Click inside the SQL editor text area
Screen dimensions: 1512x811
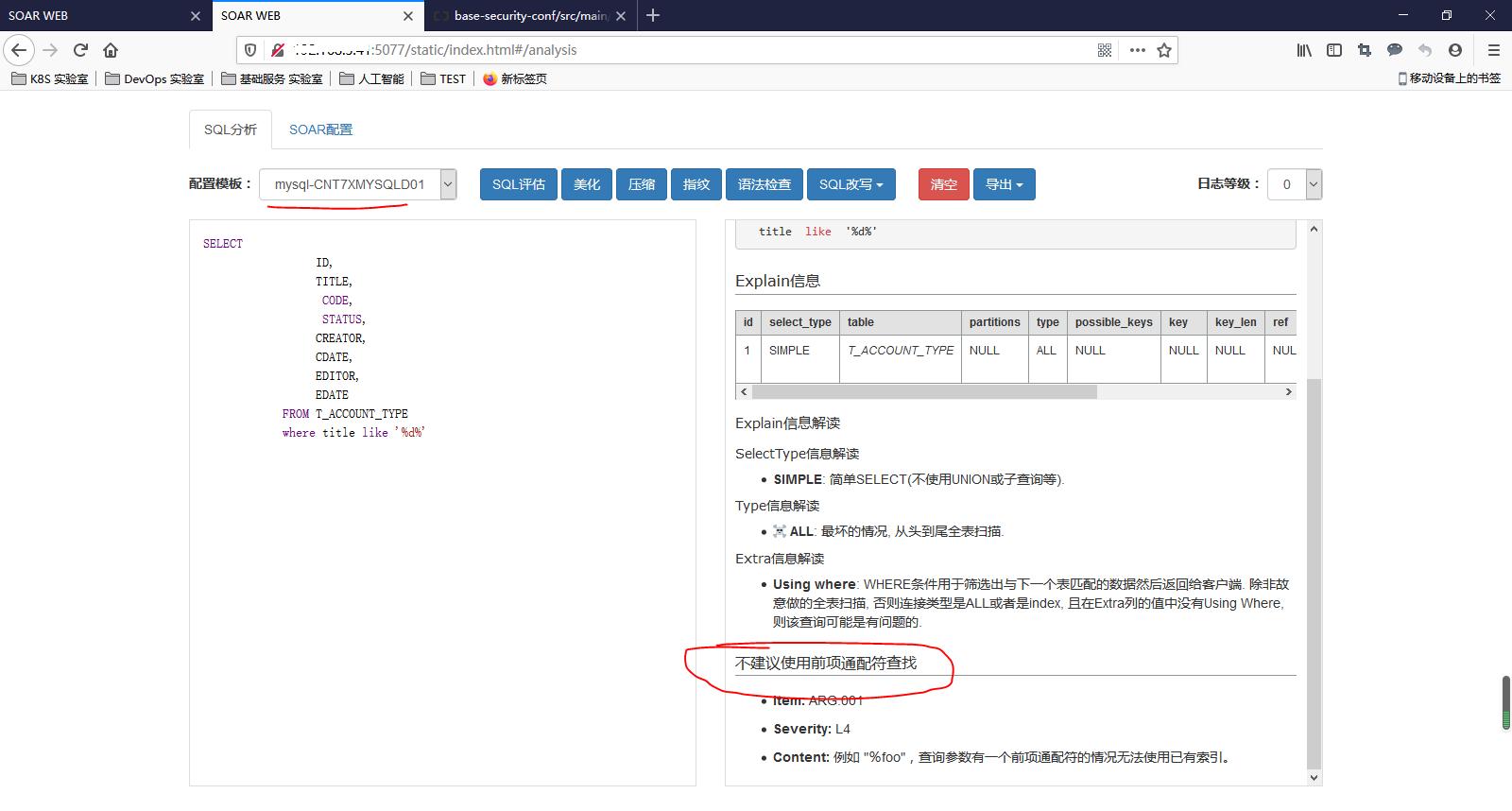pyautogui.click(x=442, y=586)
